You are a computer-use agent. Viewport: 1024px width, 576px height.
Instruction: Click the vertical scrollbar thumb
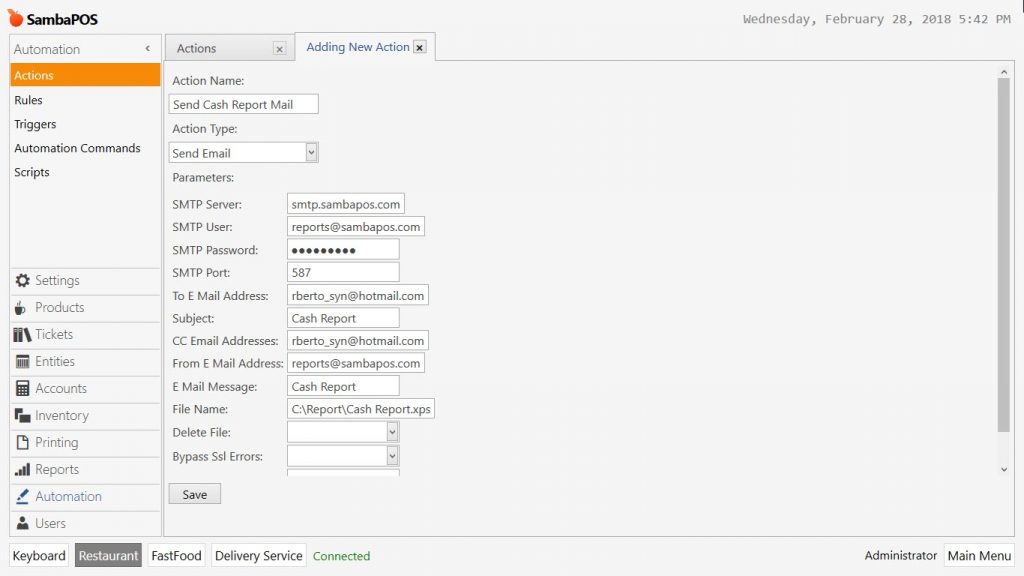(x=1004, y=255)
